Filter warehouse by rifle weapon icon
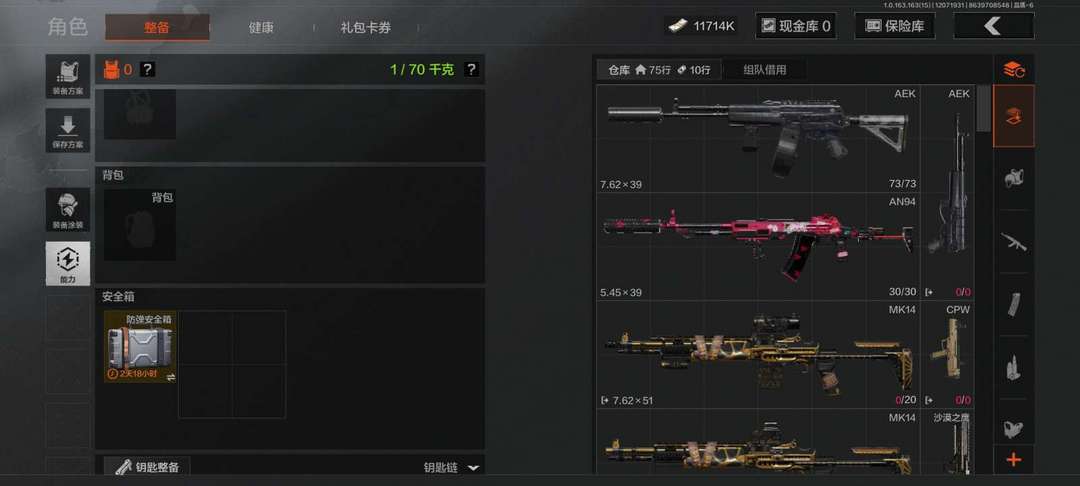Screen dimensions: 1080x486 tap(1013, 242)
